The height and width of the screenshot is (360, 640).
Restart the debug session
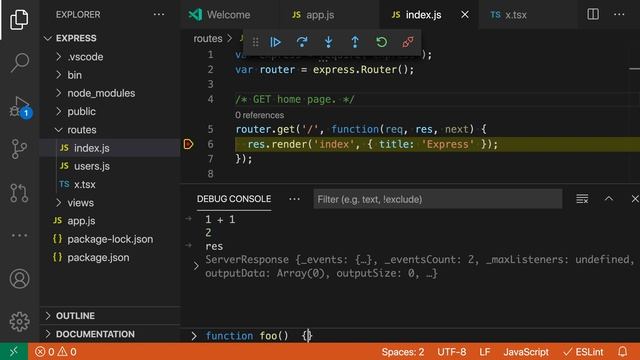click(382, 42)
